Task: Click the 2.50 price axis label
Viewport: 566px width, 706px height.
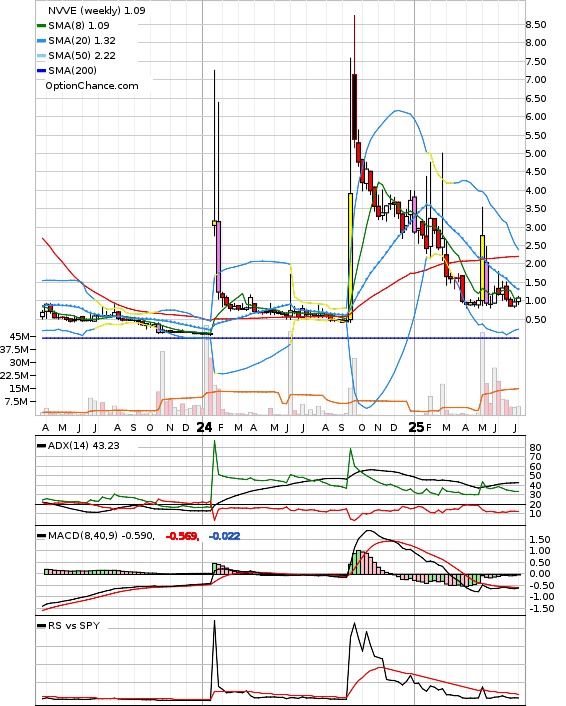Action: pos(536,245)
